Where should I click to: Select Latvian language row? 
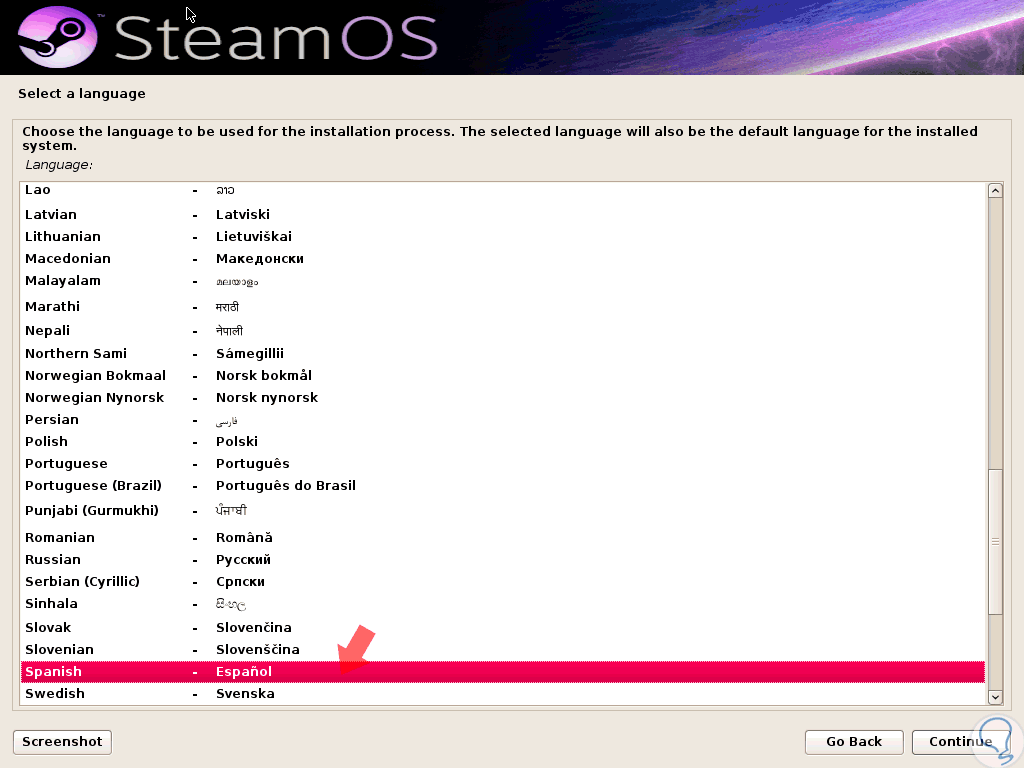(x=502, y=214)
